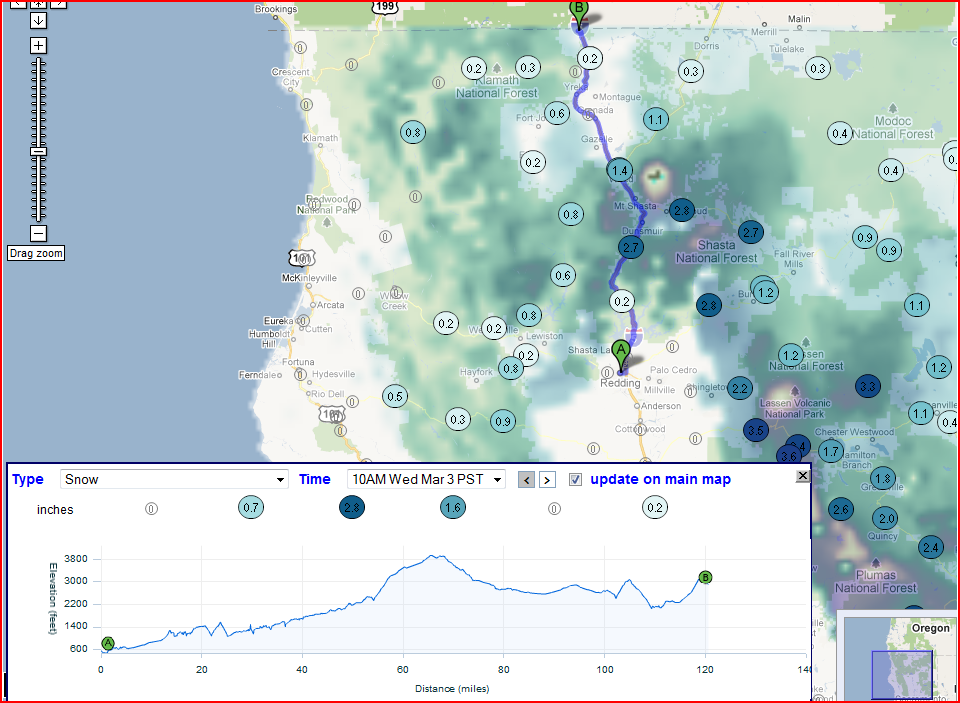Click the 1.4 snow marker on the route
The image size is (960, 703).
point(620,171)
